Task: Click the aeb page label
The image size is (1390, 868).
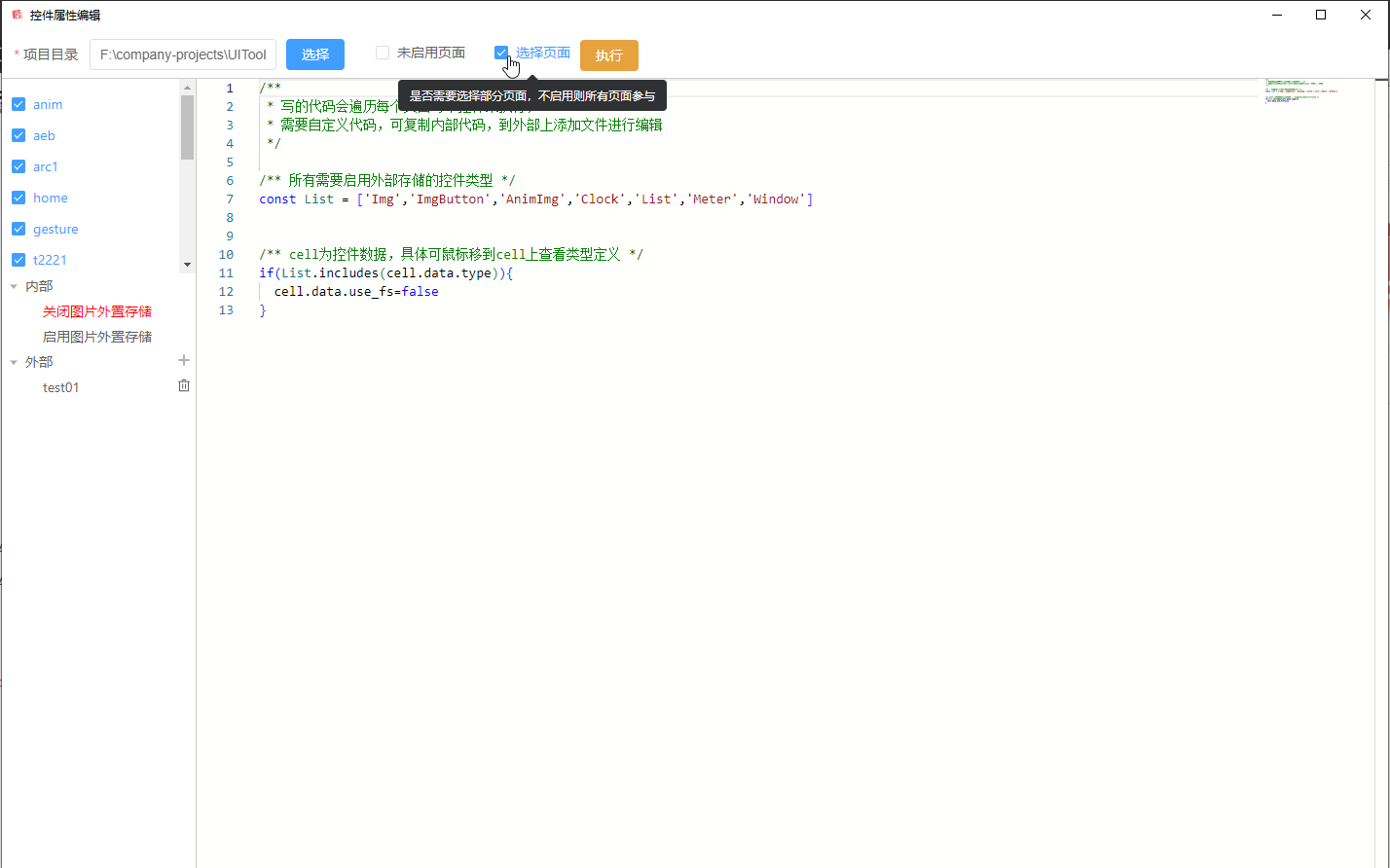Action: tap(44, 135)
